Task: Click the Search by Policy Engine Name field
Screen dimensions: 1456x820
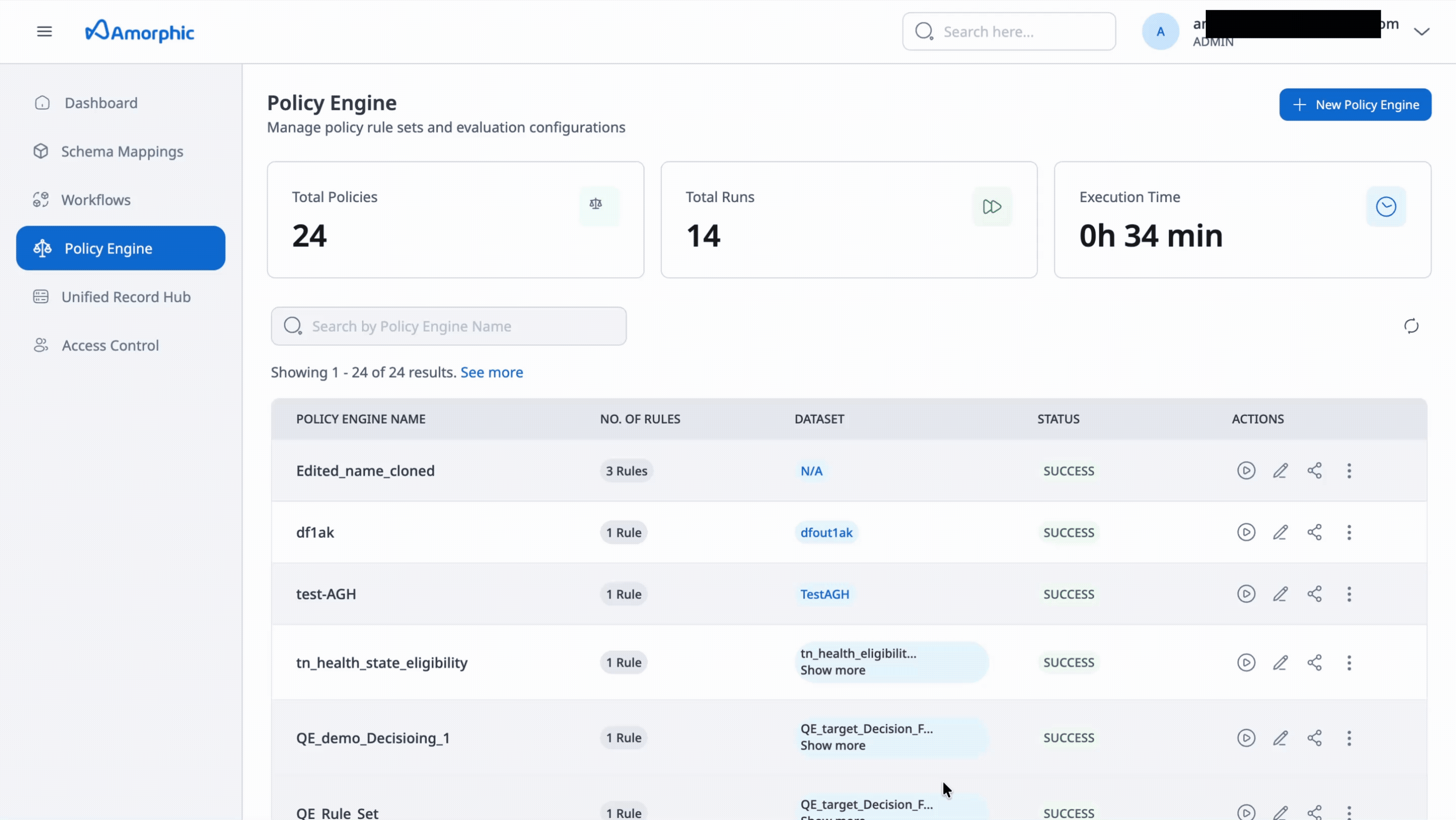Action: pyautogui.click(x=448, y=326)
